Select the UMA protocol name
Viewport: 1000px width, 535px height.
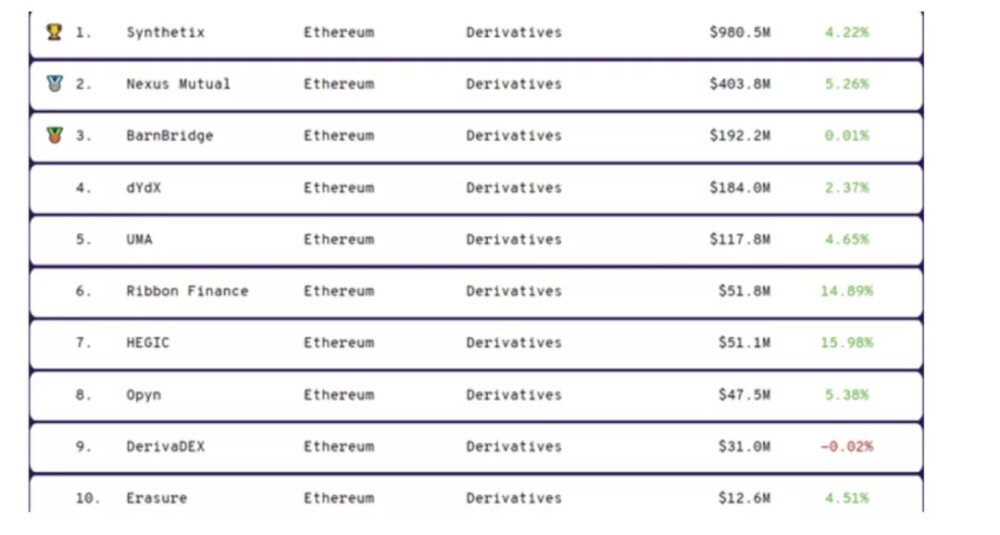(139, 240)
